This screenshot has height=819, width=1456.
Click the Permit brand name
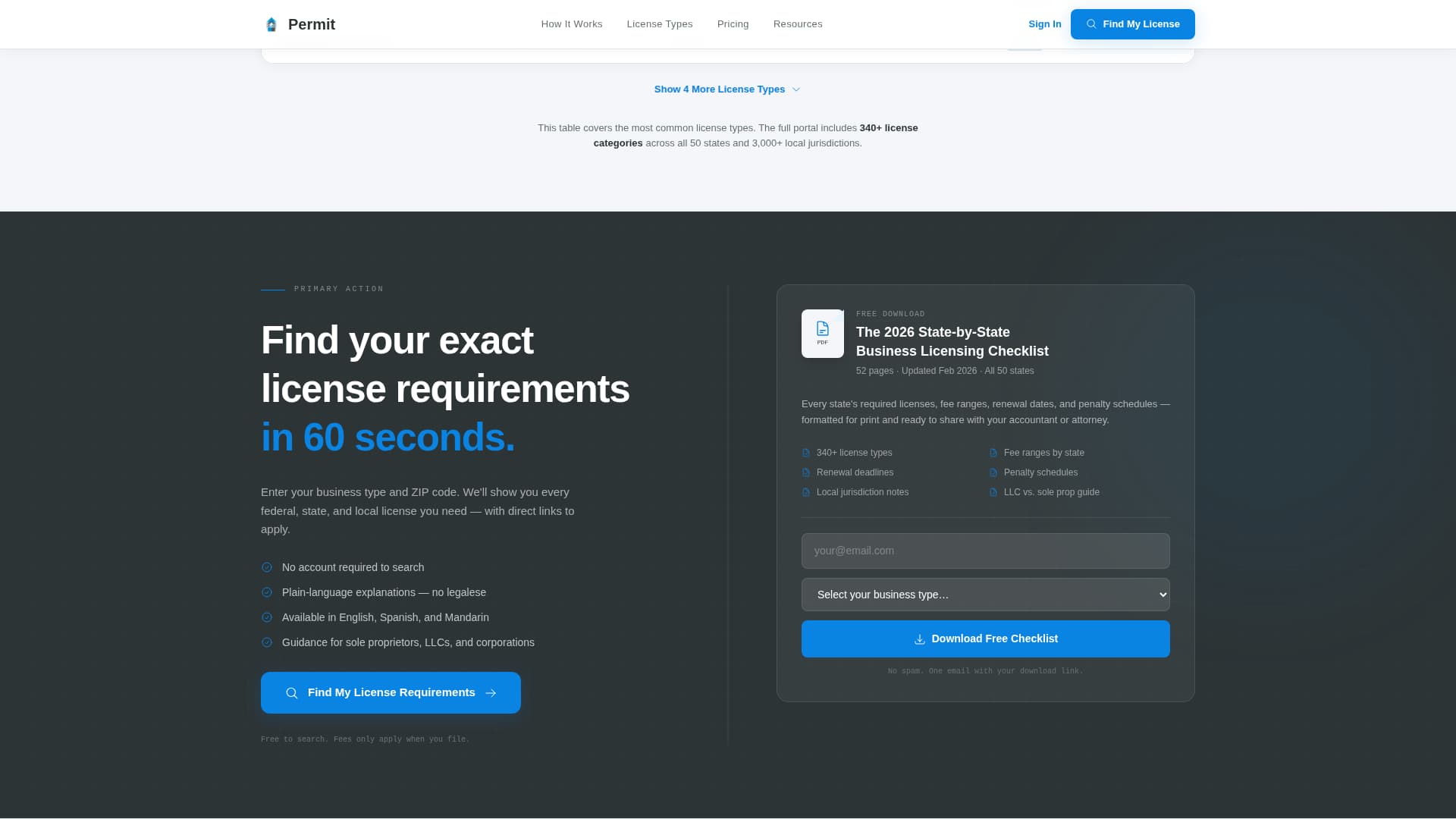(312, 24)
